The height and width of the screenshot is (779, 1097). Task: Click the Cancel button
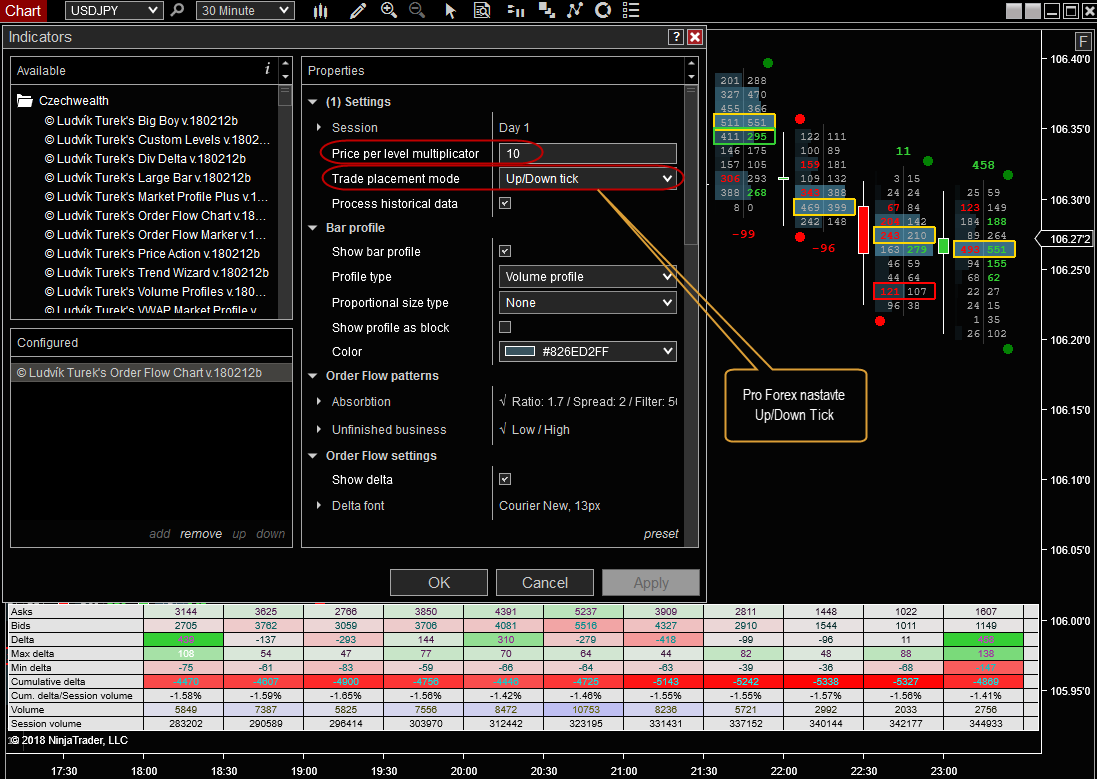[545, 582]
